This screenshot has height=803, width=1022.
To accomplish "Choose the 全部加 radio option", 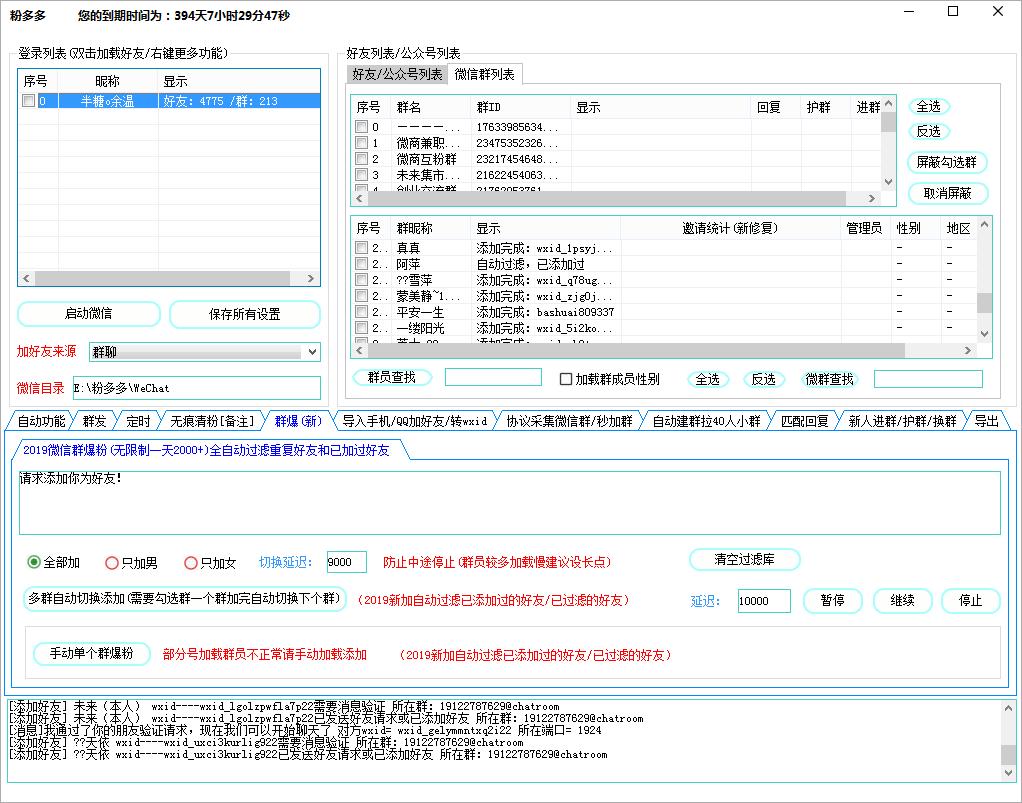I will (x=34, y=563).
